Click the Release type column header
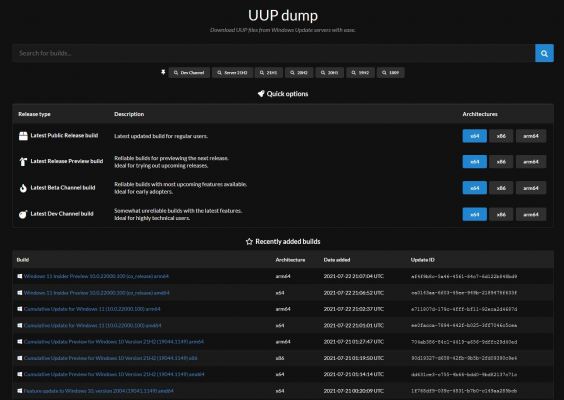The height and width of the screenshot is (400, 564). pos(35,114)
